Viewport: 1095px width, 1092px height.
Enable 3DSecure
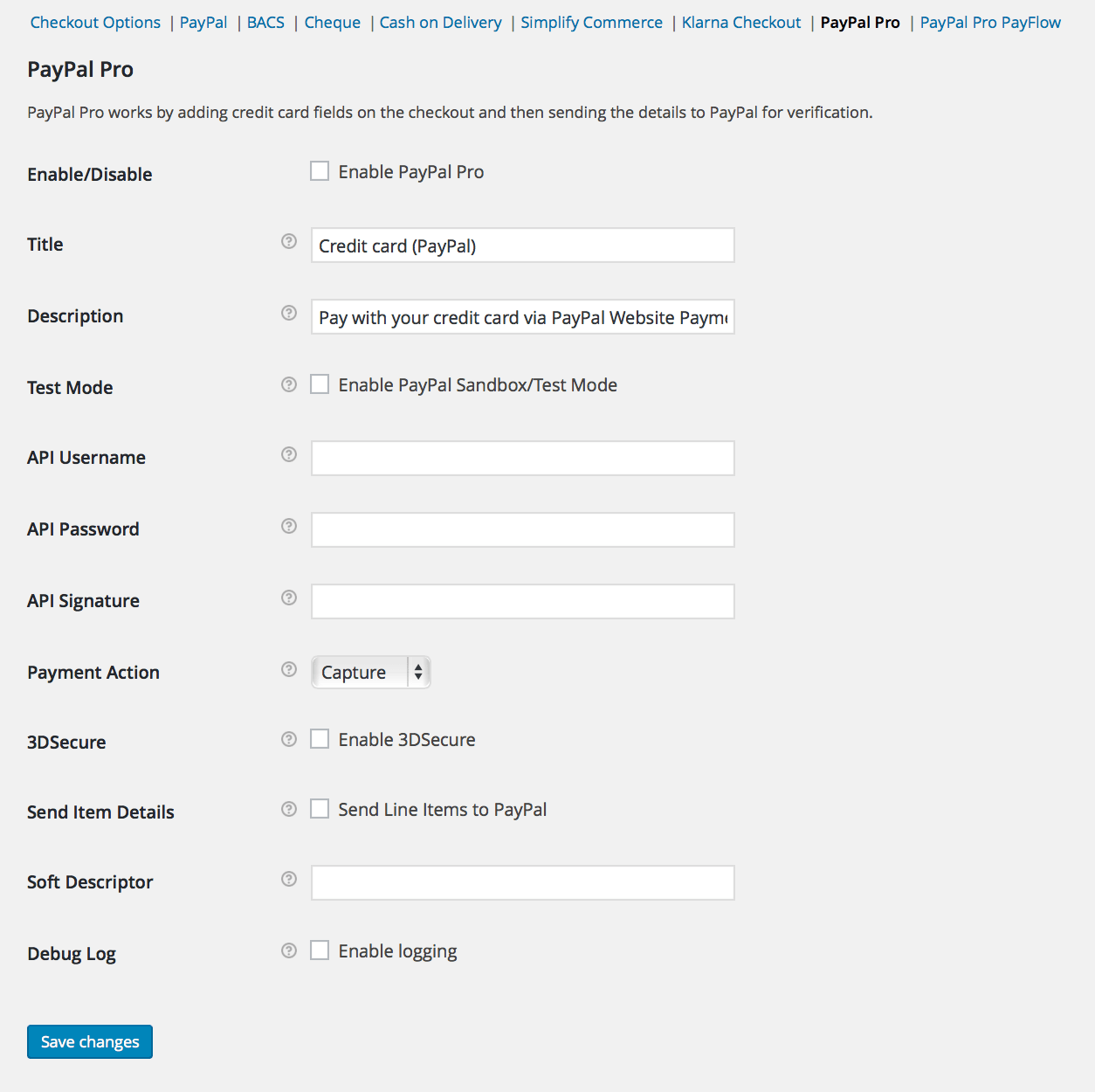pyautogui.click(x=320, y=738)
